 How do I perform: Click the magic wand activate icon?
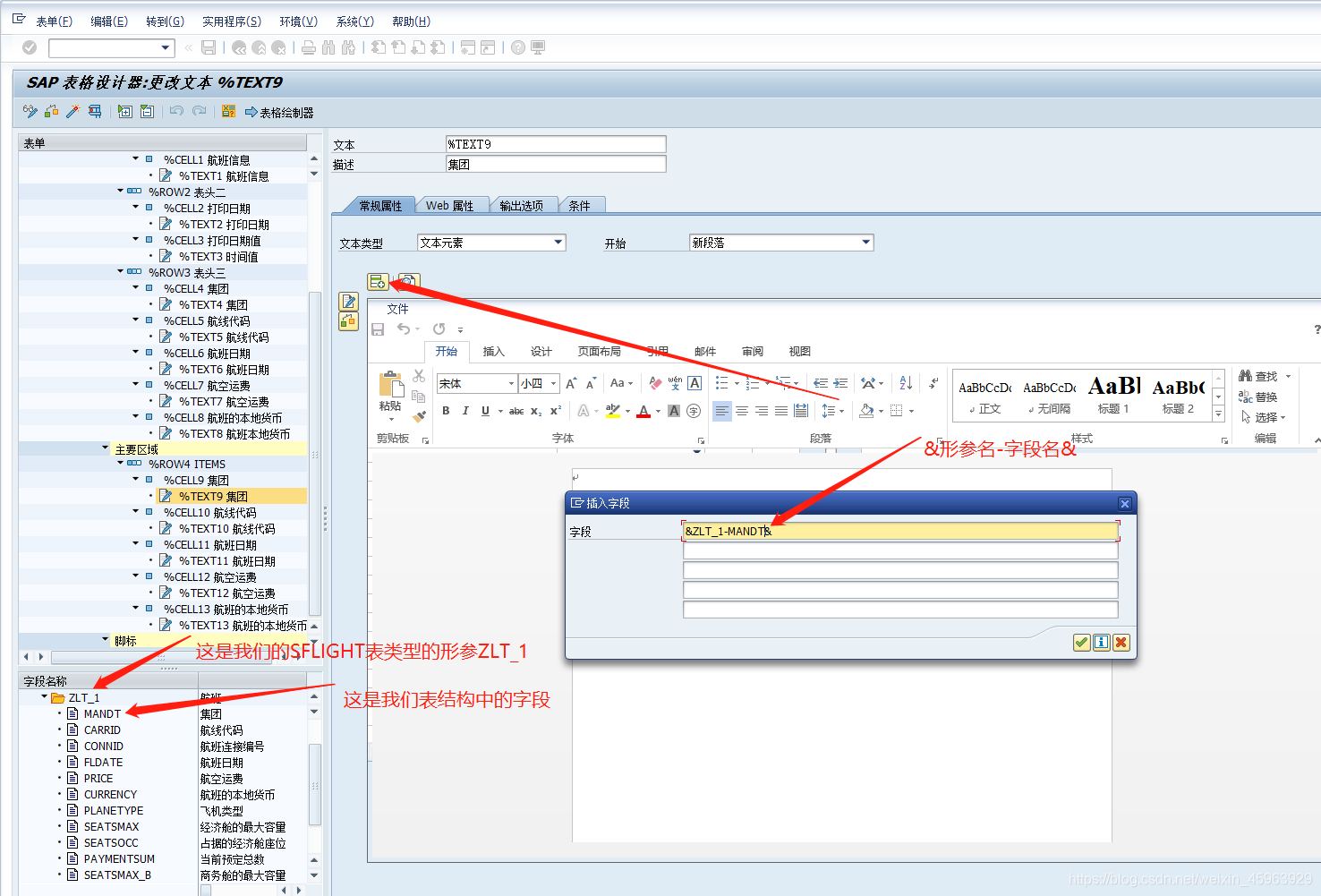tap(72, 111)
